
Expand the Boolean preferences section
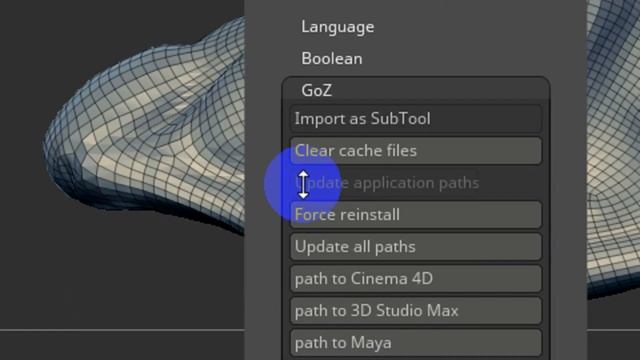click(331, 59)
